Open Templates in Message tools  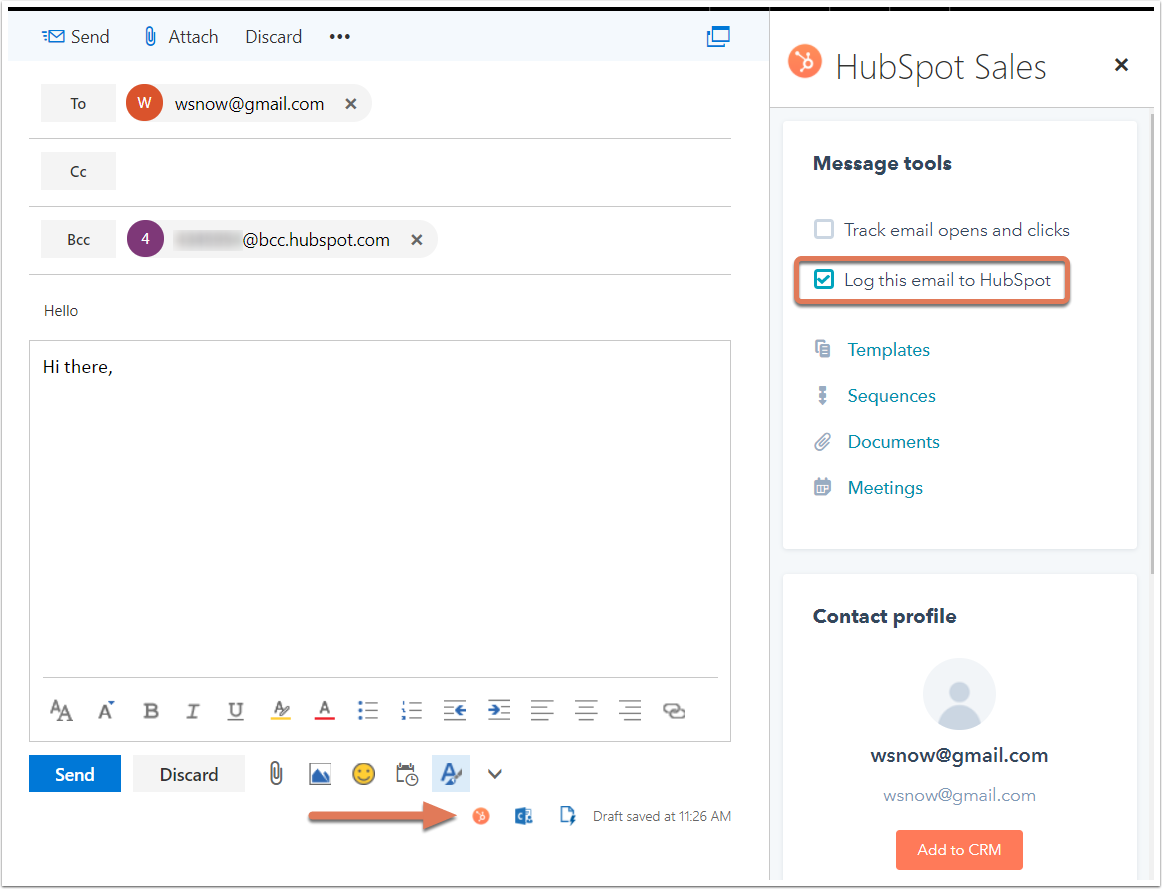click(889, 350)
